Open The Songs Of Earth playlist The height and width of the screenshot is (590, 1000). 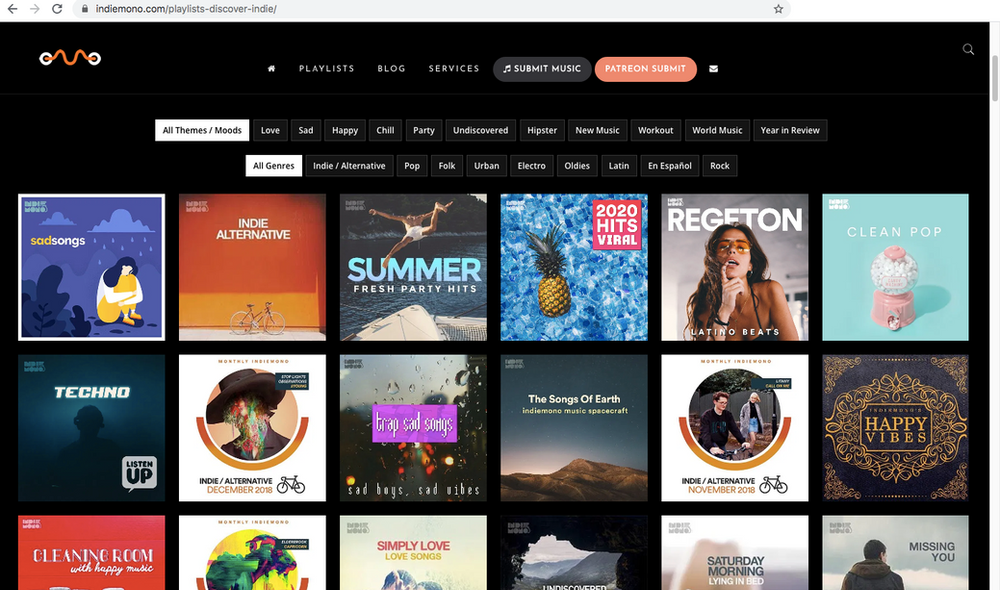[574, 428]
